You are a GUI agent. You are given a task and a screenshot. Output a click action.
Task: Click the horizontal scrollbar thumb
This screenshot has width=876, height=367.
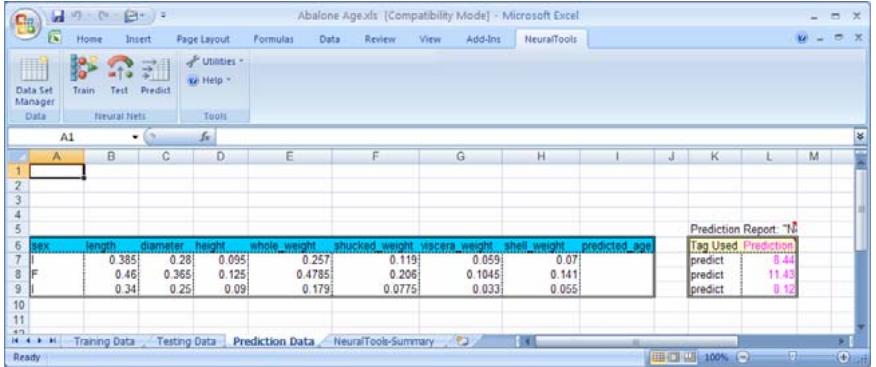point(636,341)
